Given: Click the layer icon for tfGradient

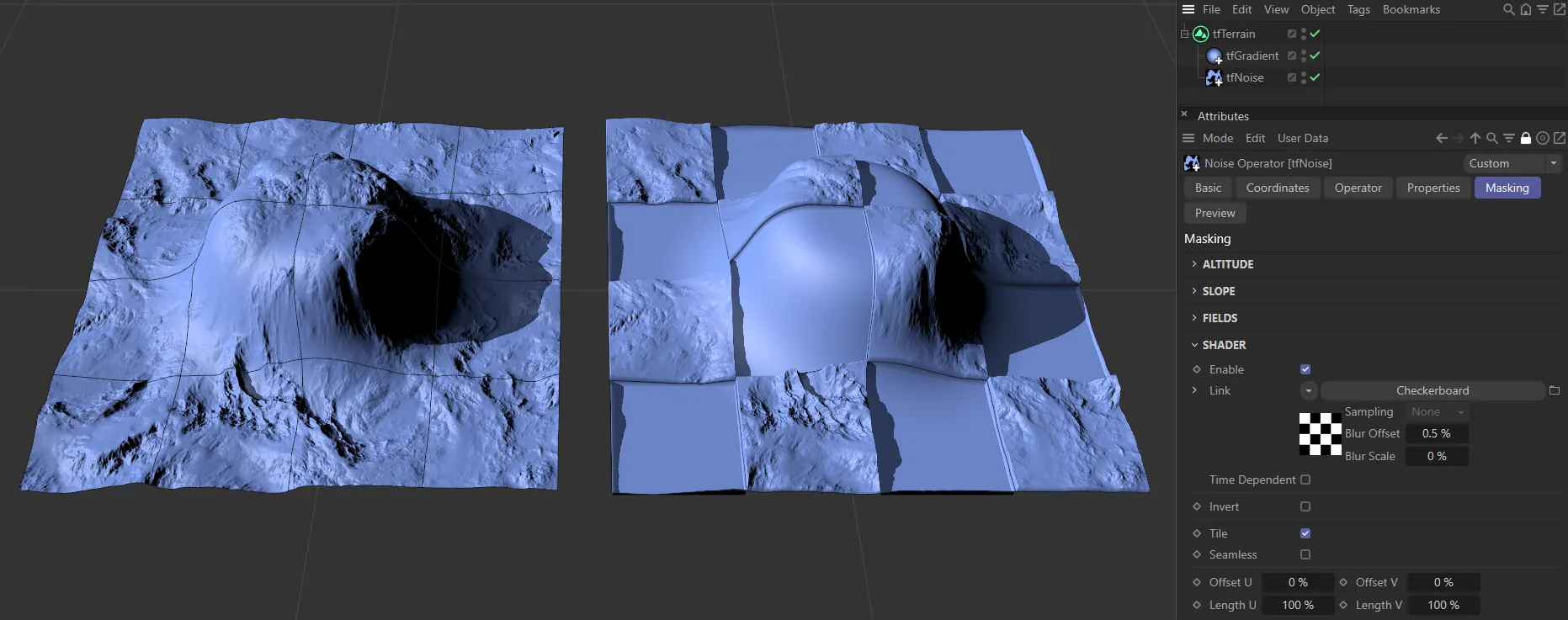Looking at the screenshot, I should click(x=1292, y=56).
